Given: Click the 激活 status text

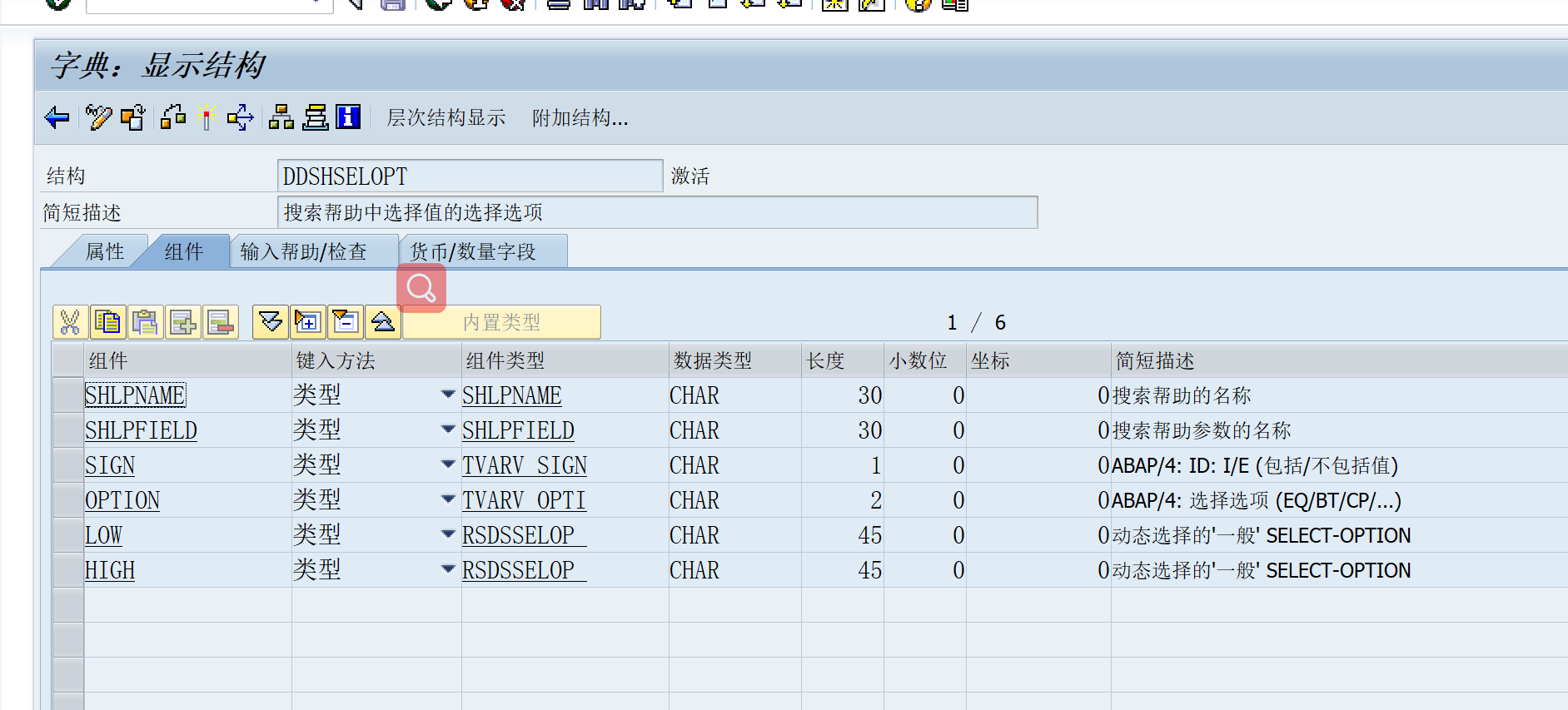Looking at the screenshot, I should (x=690, y=176).
